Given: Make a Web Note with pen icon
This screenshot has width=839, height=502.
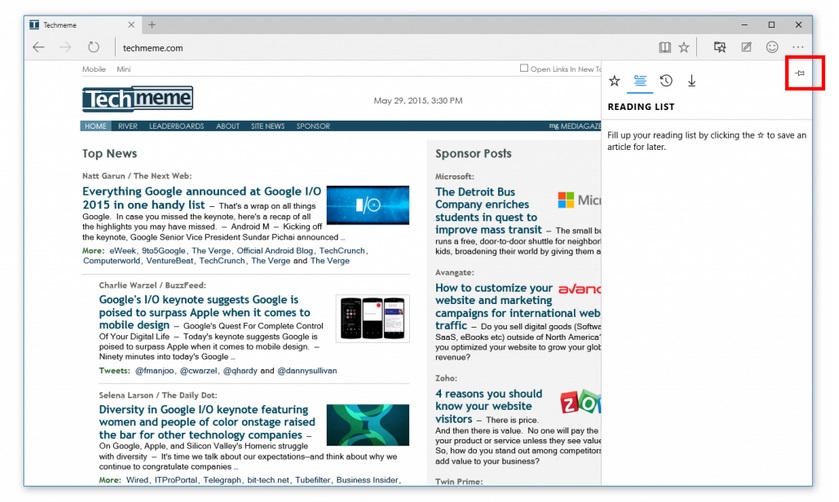Looking at the screenshot, I should coord(746,48).
